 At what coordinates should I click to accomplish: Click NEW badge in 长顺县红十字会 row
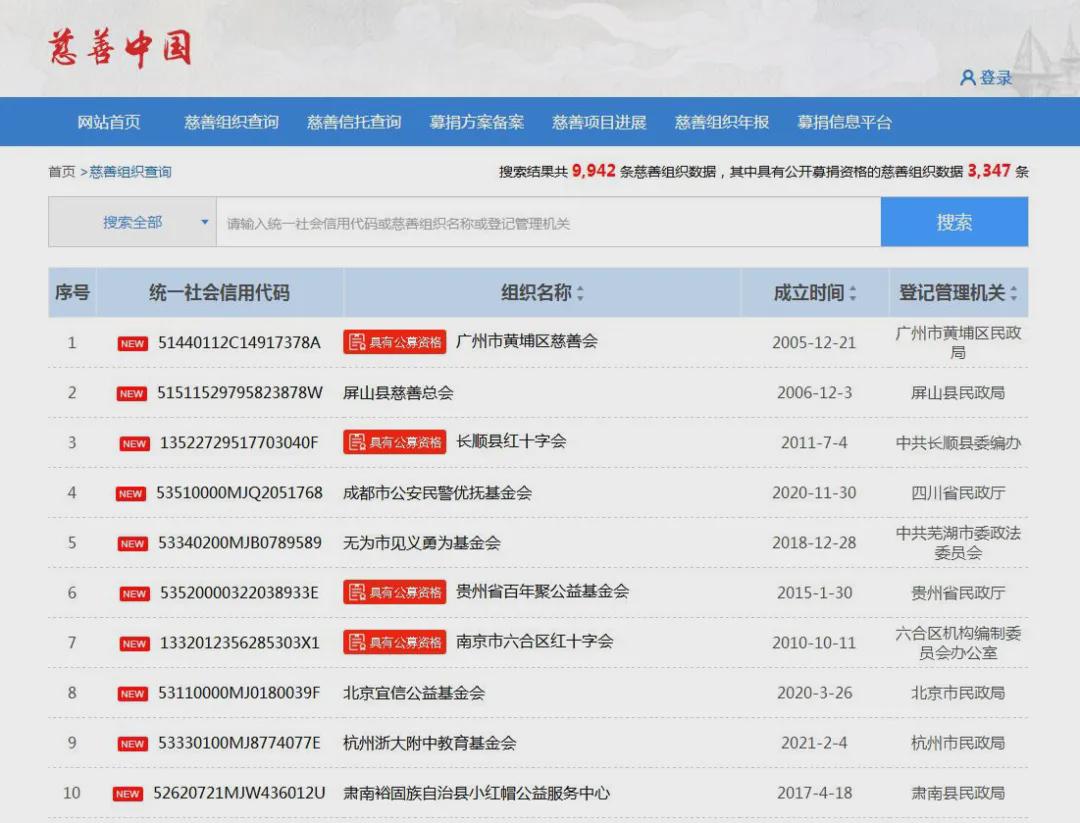134,444
